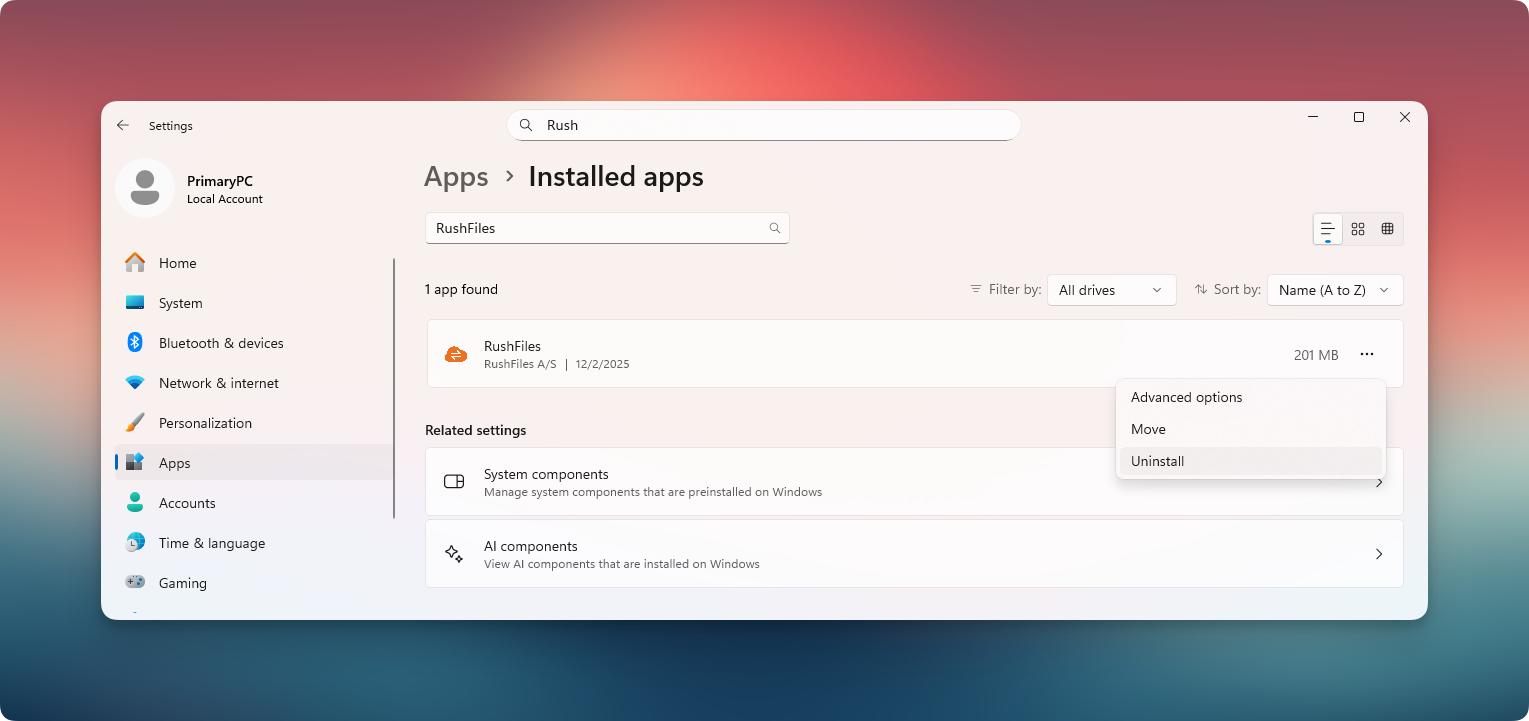Click the Personalization paintbrush icon
The width and height of the screenshot is (1529, 721).
tap(135, 422)
